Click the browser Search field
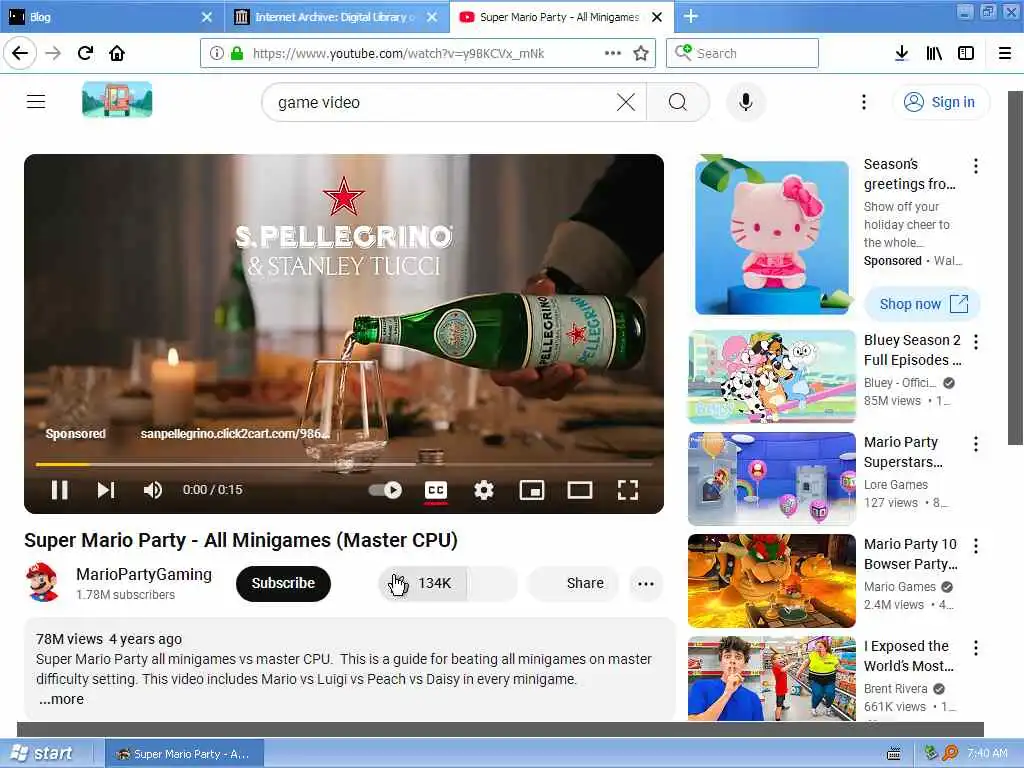This screenshot has width=1024, height=768. [x=742, y=53]
